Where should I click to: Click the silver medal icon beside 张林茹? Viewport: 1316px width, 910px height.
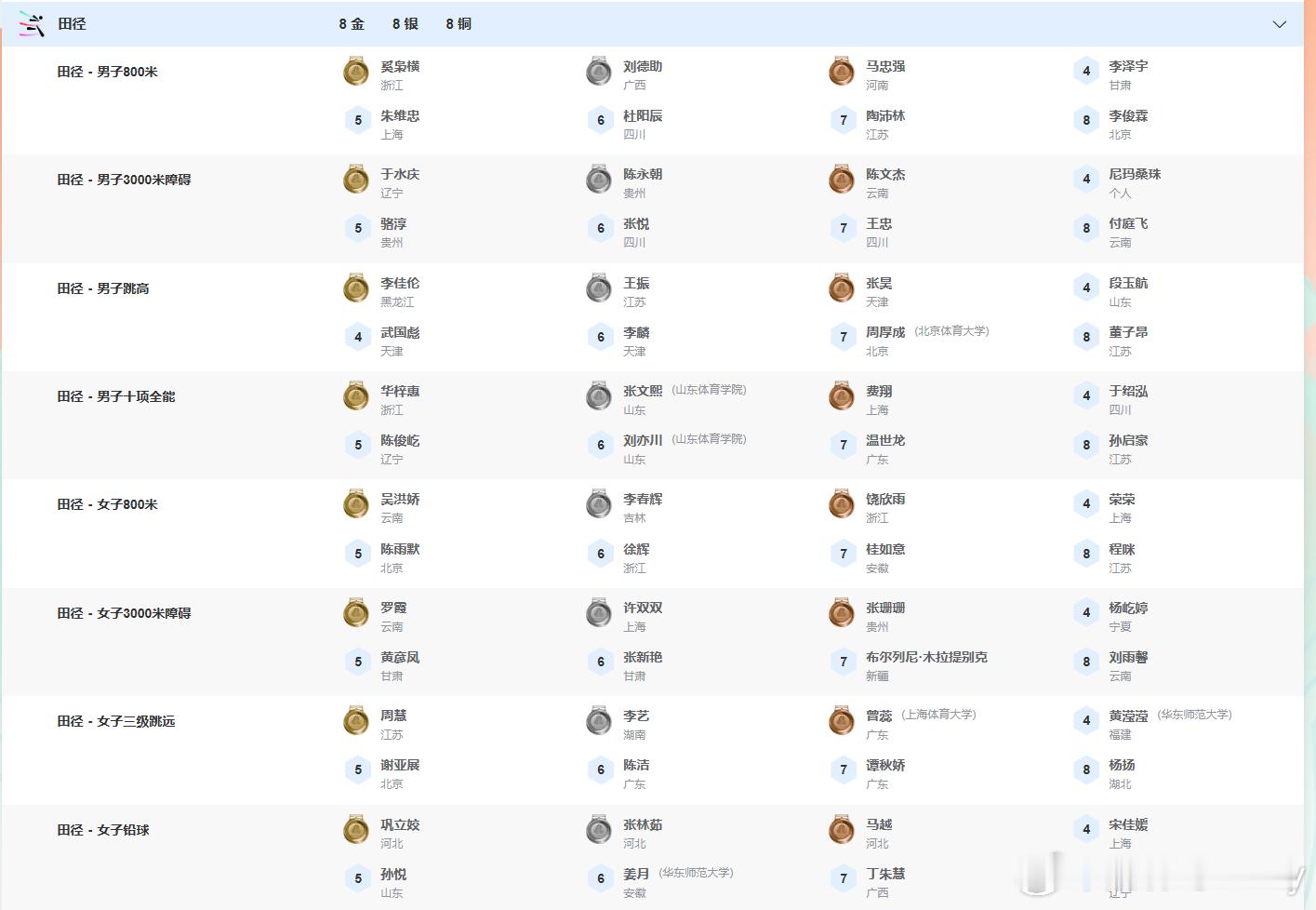pos(599,829)
